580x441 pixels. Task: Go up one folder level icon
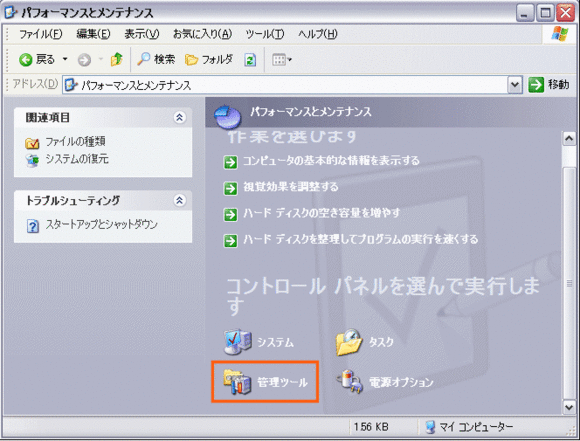point(117,59)
